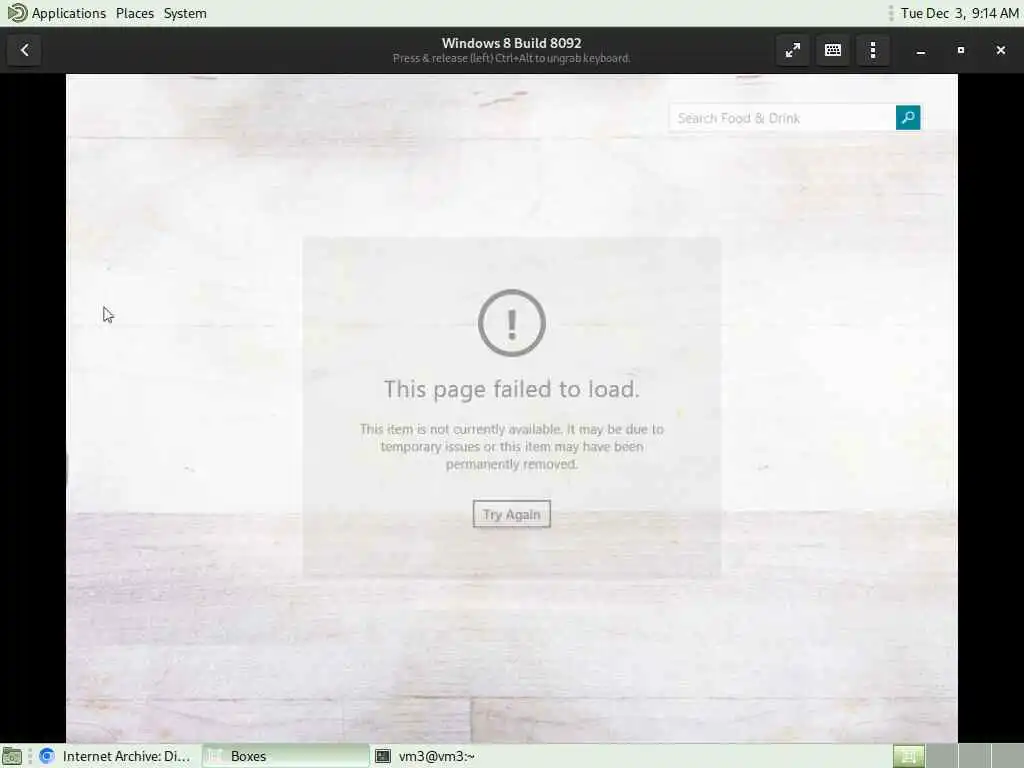Click the browser icon in the taskbar
The image size is (1024, 768).
(46, 756)
